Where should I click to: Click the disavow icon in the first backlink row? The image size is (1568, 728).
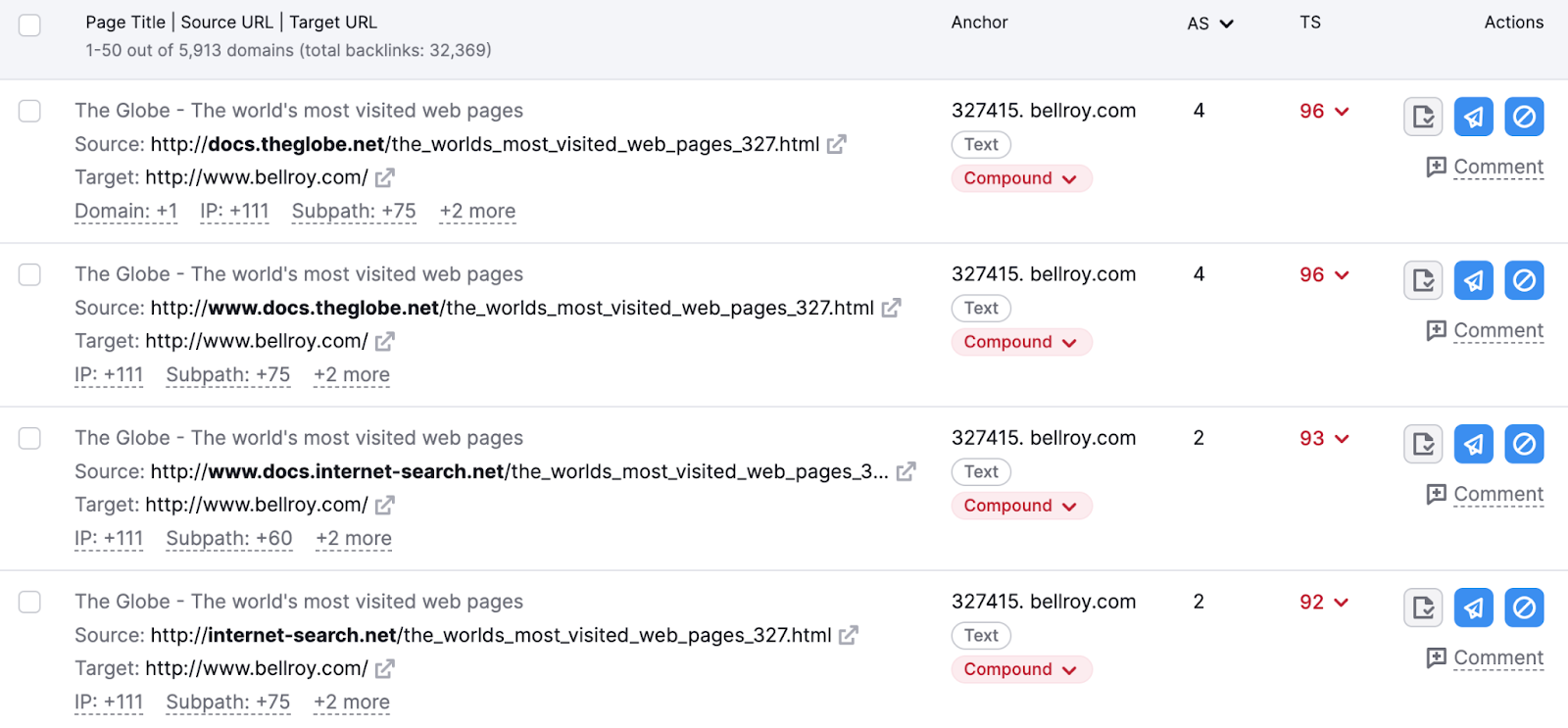[1524, 117]
